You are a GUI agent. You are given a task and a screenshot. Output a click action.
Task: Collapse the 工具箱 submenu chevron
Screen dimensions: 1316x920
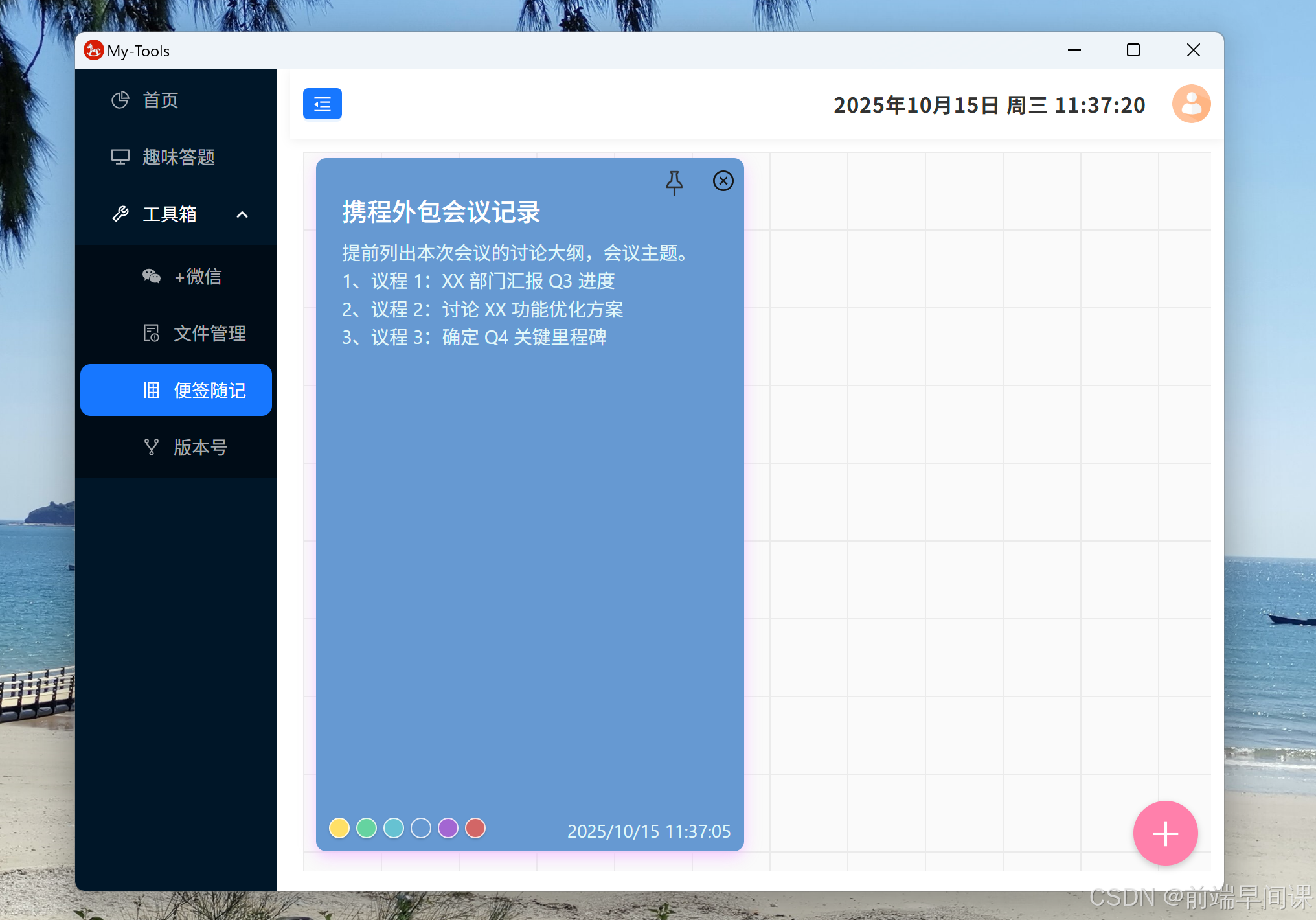[x=242, y=214]
